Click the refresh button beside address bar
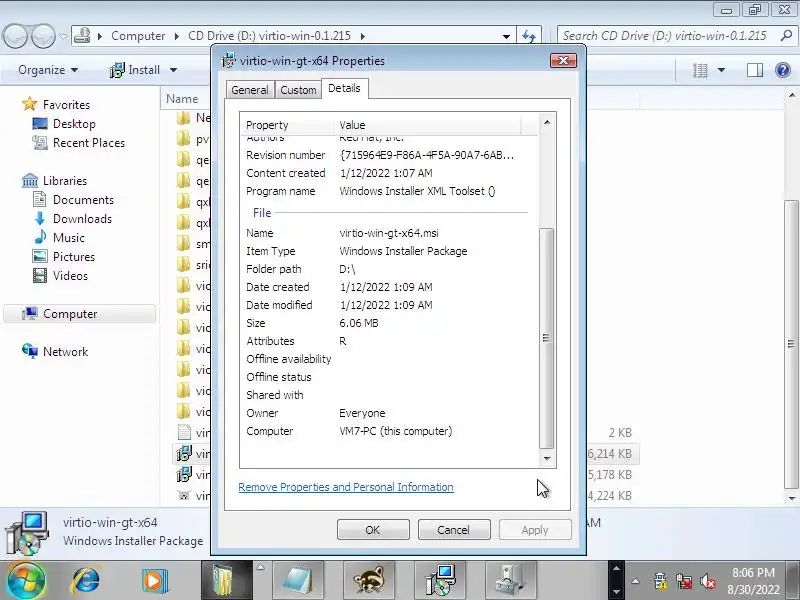The height and width of the screenshot is (600, 800). (x=529, y=36)
